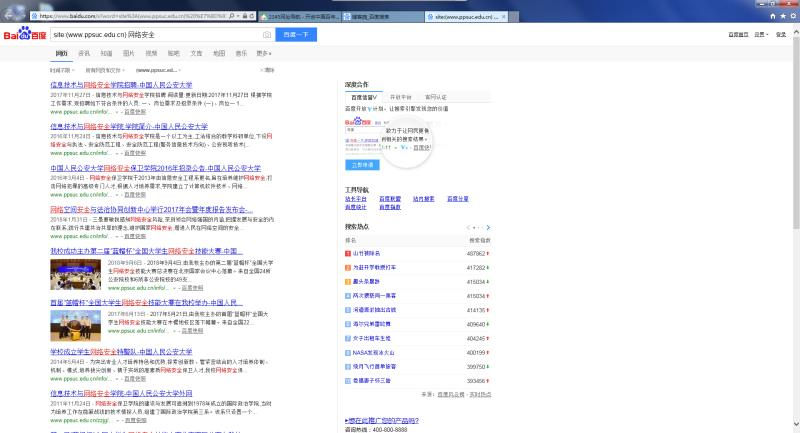The width and height of the screenshot is (800, 433).
Task: Open the www.ppsuc.ed... site filter dropdown
Action: point(158,70)
